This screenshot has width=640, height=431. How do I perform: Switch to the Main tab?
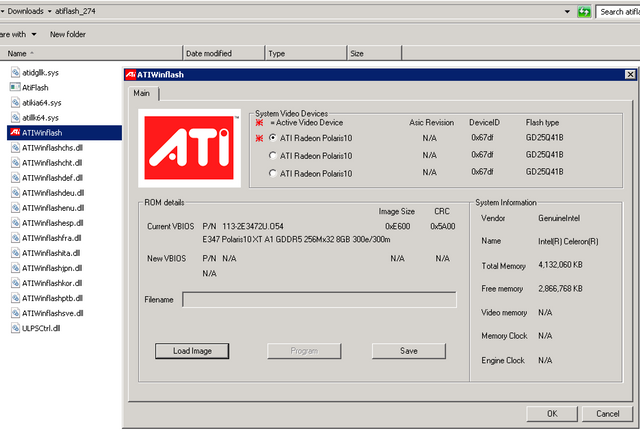pos(146,94)
